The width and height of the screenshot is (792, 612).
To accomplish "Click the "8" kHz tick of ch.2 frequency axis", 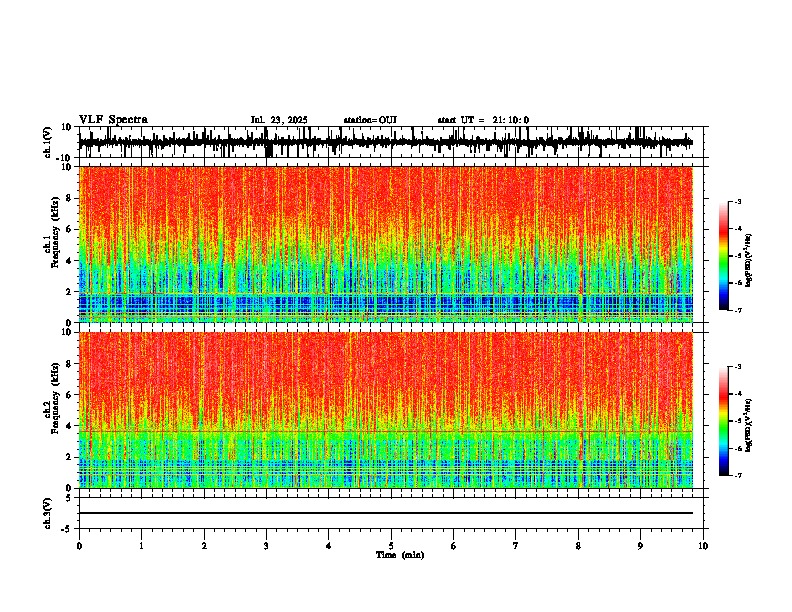I will pos(69,364).
